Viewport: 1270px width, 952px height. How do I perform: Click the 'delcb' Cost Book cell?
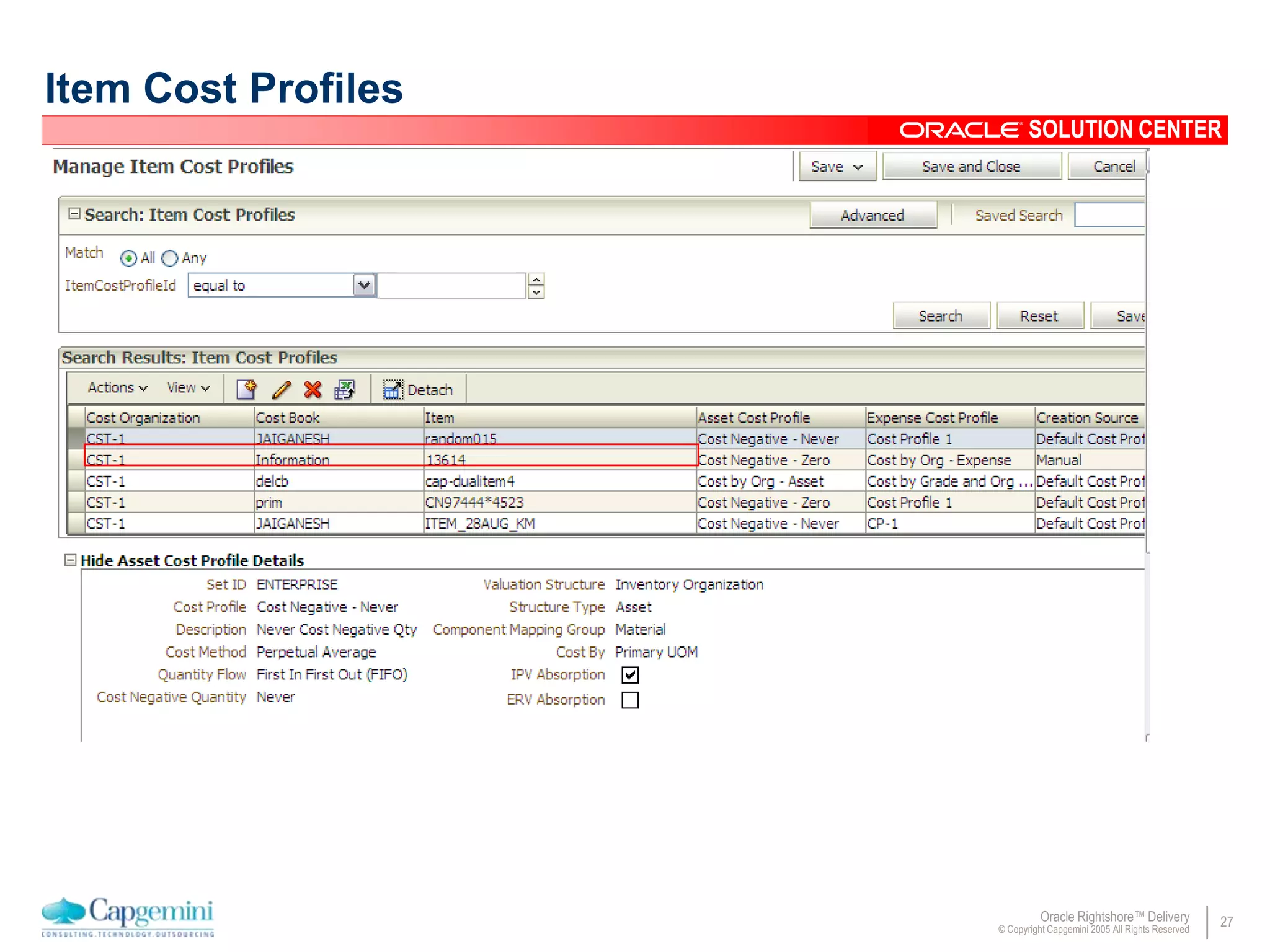(x=339, y=482)
